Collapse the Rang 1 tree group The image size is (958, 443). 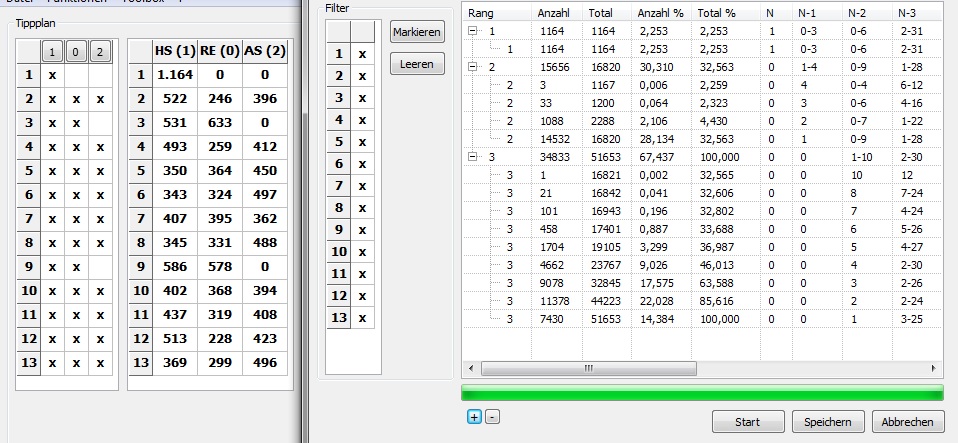[472, 31]
